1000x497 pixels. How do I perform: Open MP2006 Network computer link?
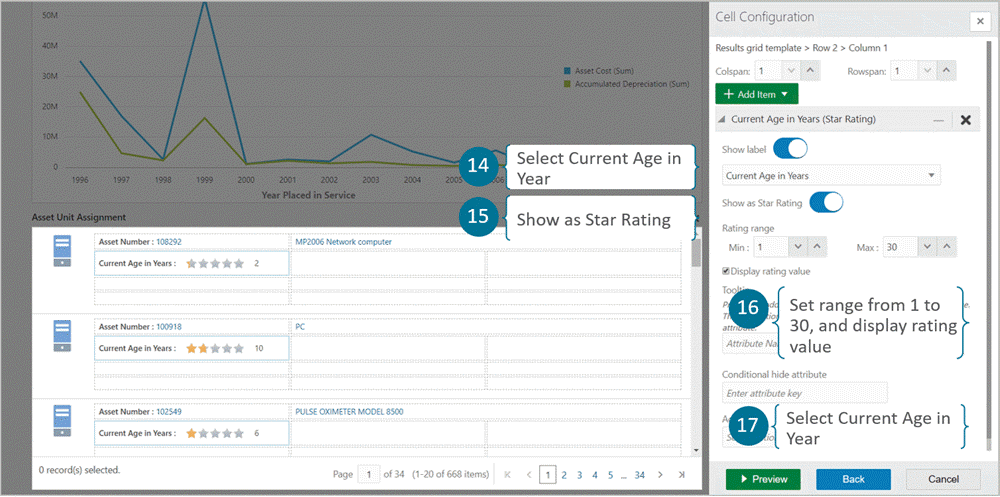344,242
